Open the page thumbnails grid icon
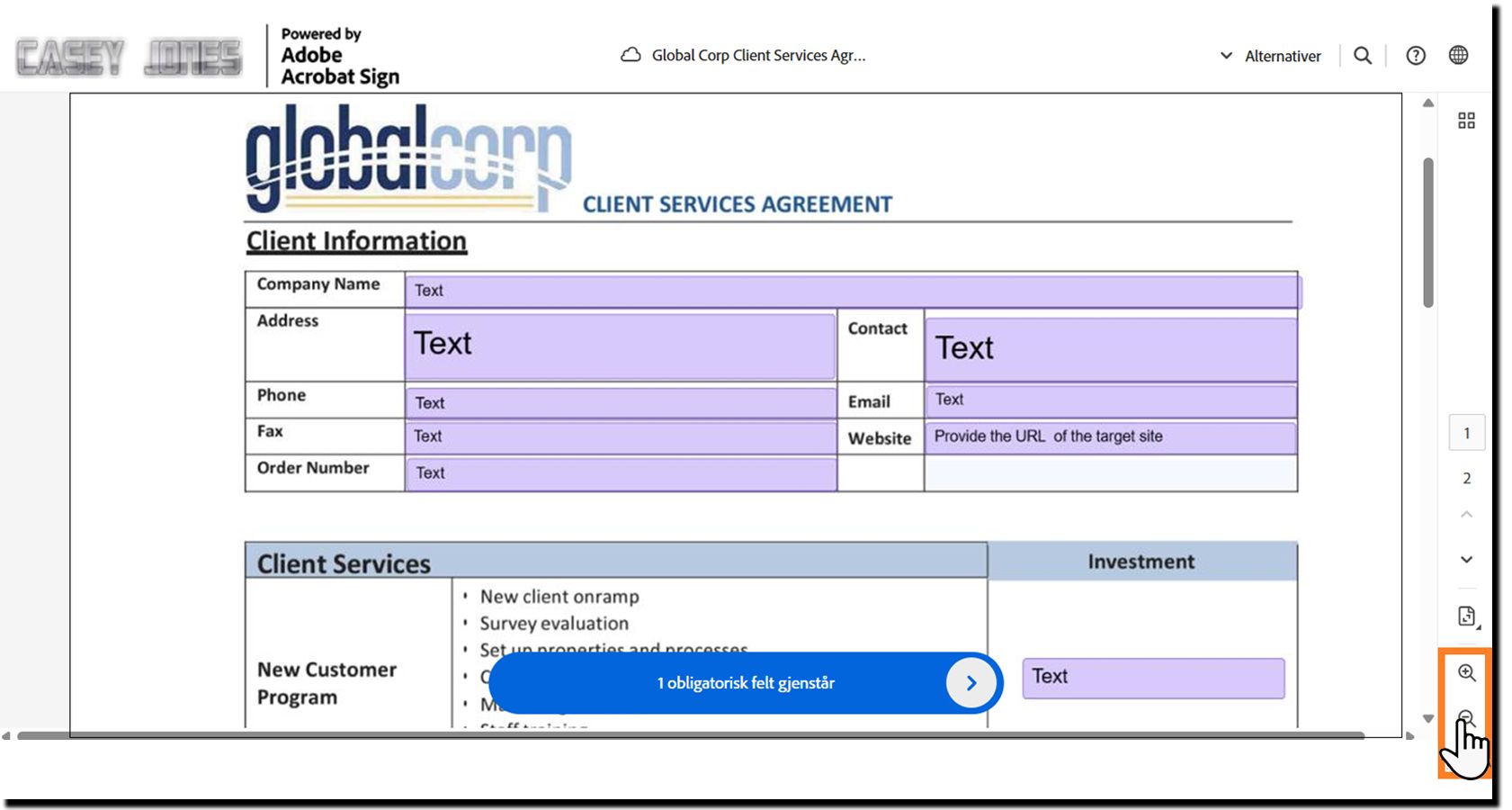Screen dimensions: 1512x810 1466,121
